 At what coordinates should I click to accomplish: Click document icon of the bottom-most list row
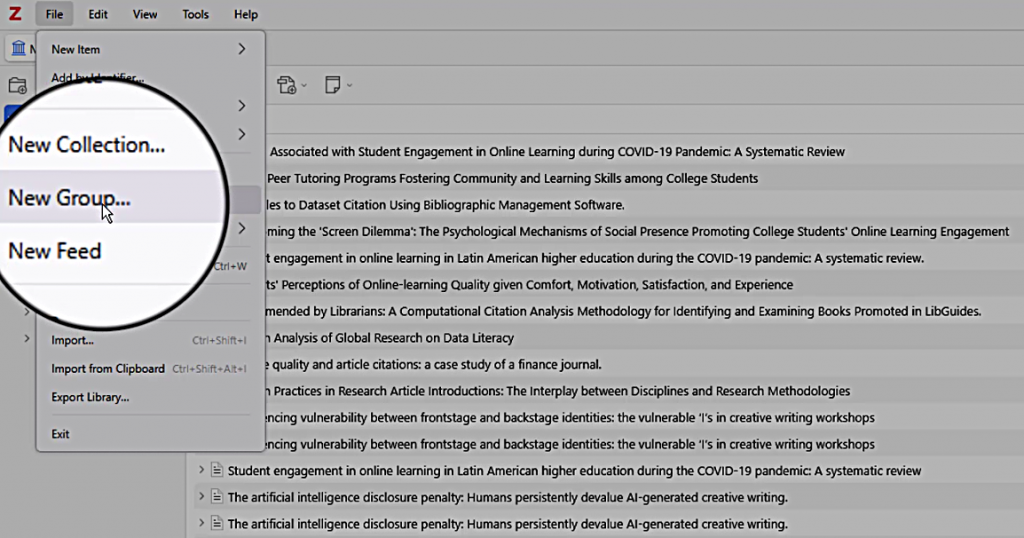(215, 523)
